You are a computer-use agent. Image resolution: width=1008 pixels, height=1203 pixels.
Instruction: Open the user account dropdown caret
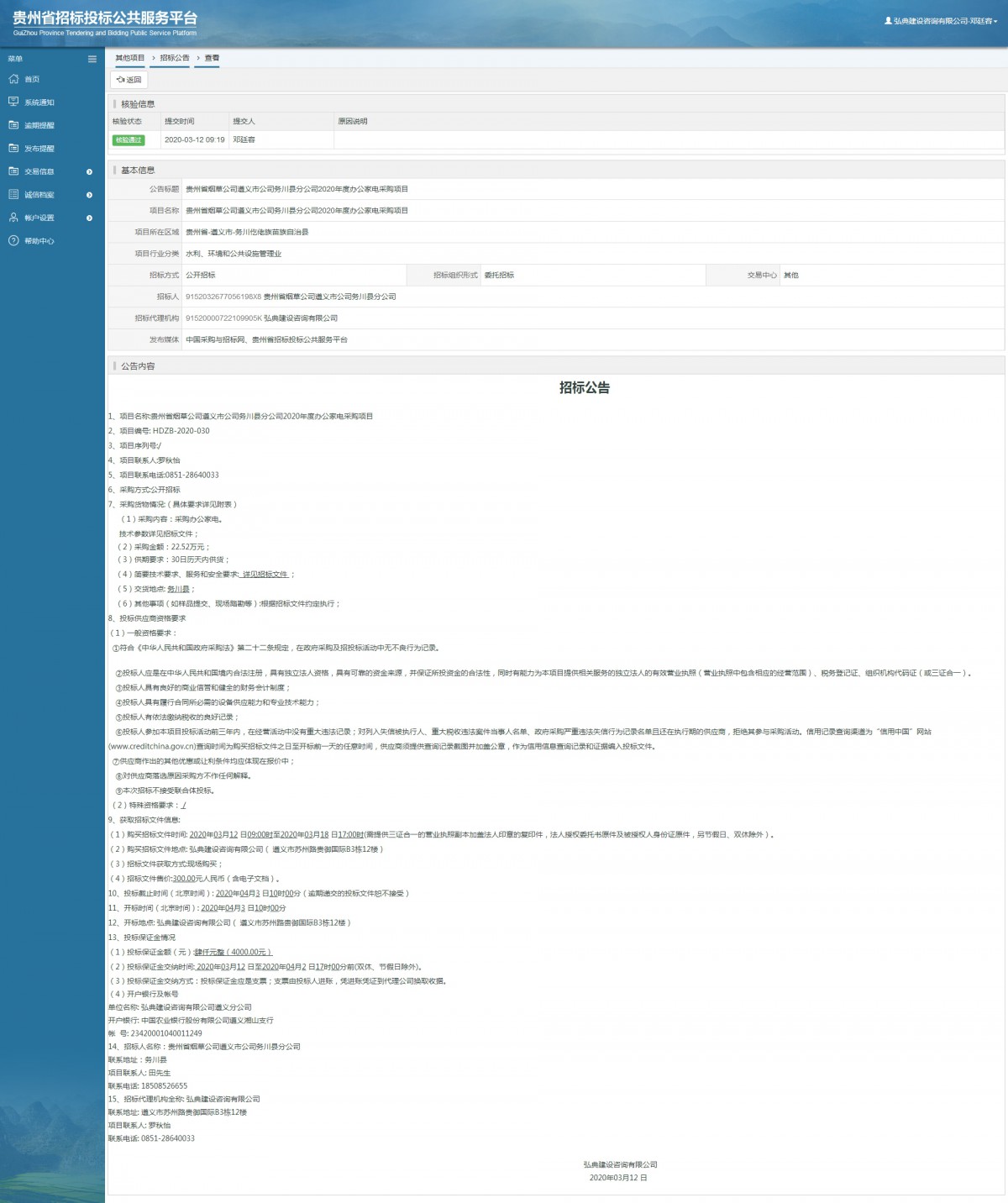(x=996, y=21)
